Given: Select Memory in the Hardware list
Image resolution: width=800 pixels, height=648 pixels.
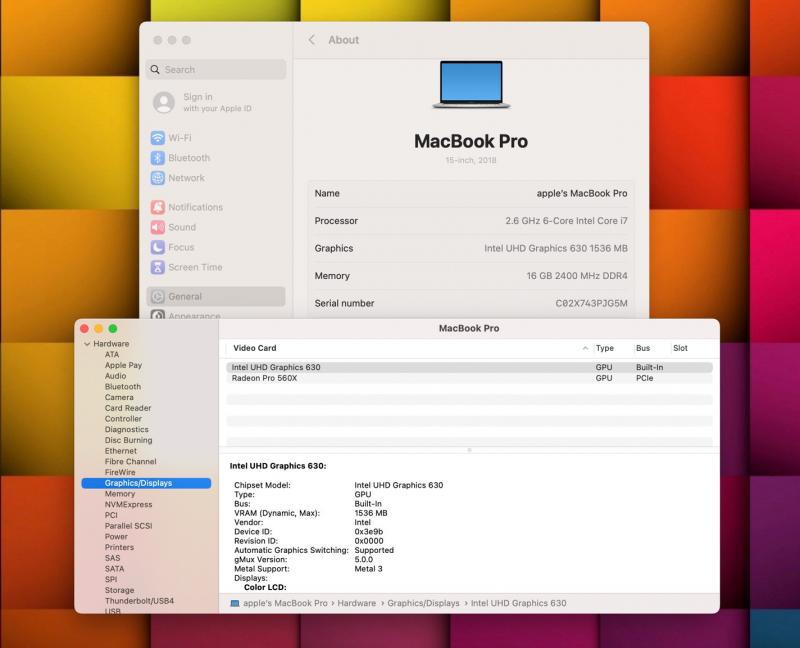Looking at the screenshot, I should pyautogui.click(x=120, y=494).
